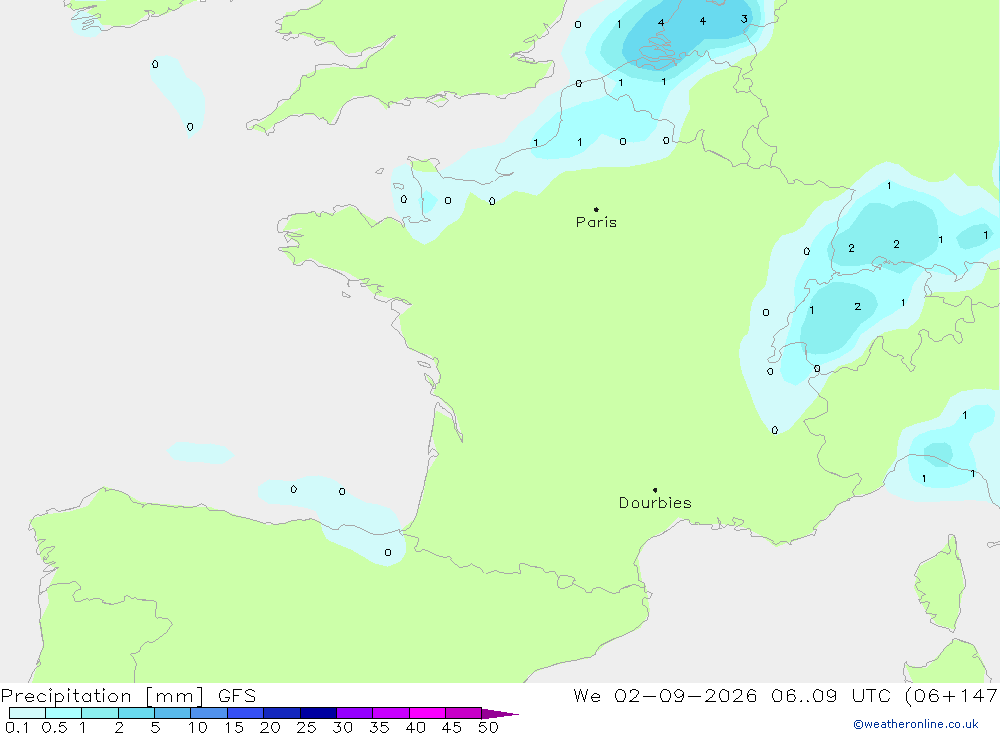Click the '15' legend scale label
Screen dimensions: 1000x733
click(234, 727)
